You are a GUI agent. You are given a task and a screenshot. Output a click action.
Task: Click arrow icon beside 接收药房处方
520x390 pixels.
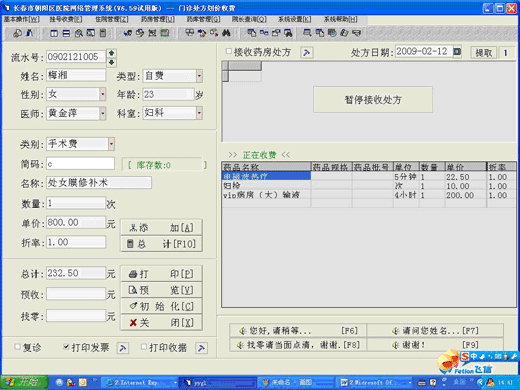pyautogui.click(x=307, y=53)
